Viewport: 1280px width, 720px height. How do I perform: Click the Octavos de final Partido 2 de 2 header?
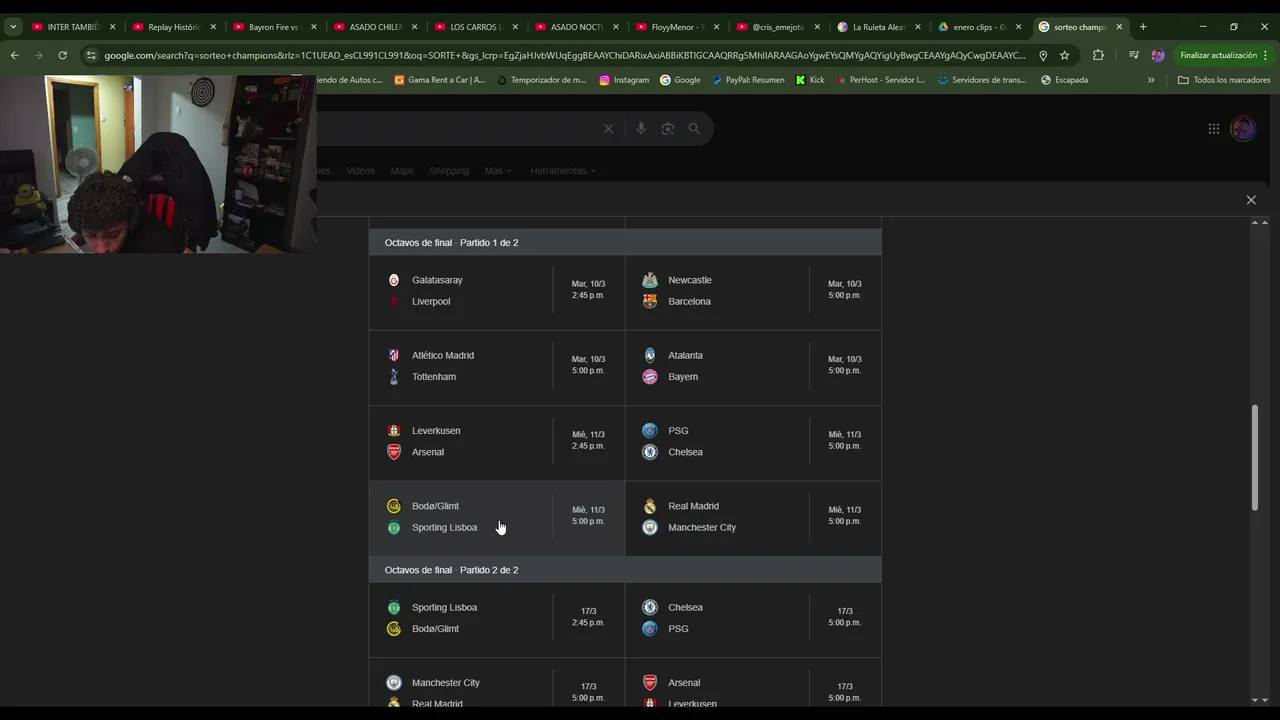pos(625,570)
